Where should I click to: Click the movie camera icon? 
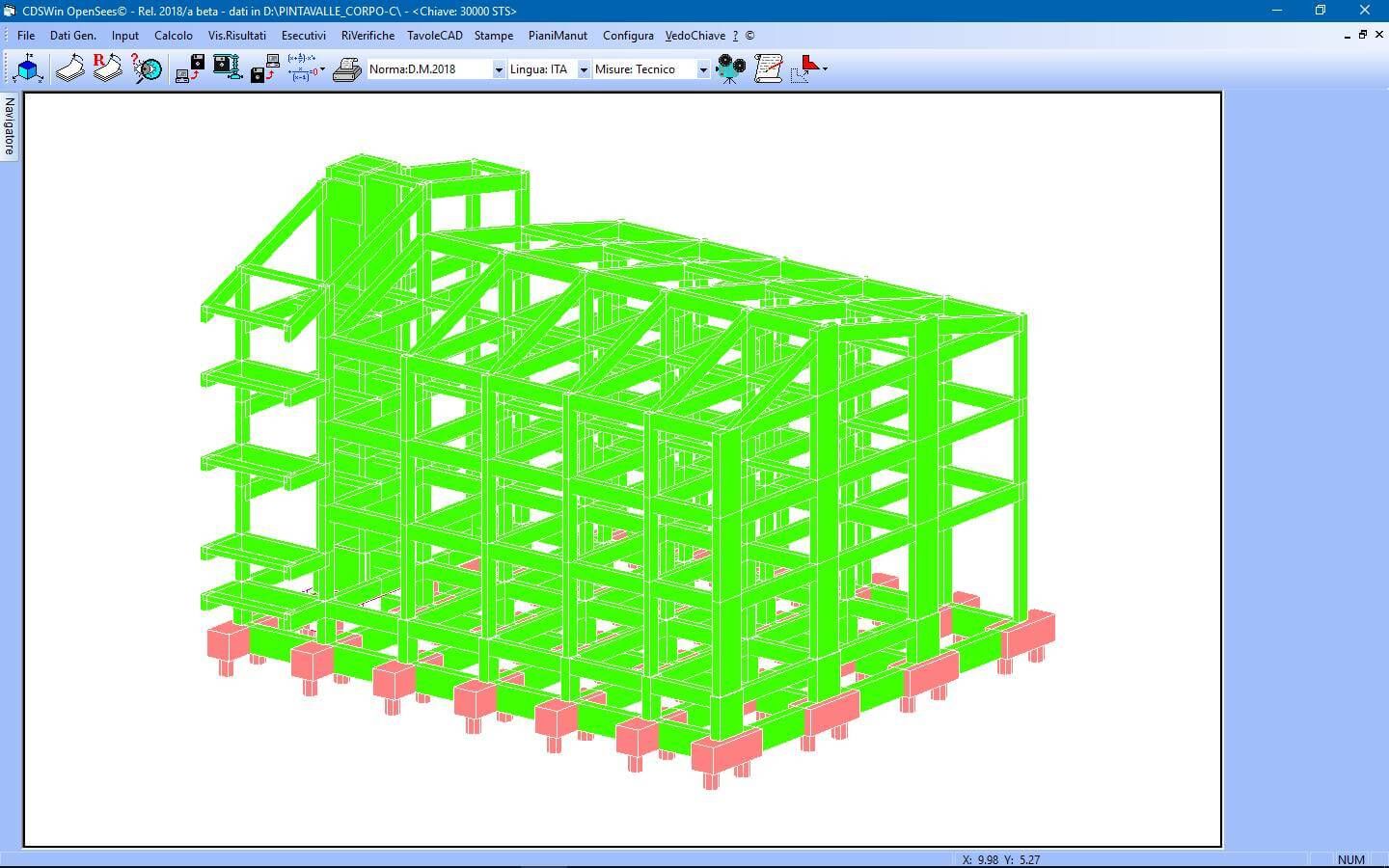731,68
